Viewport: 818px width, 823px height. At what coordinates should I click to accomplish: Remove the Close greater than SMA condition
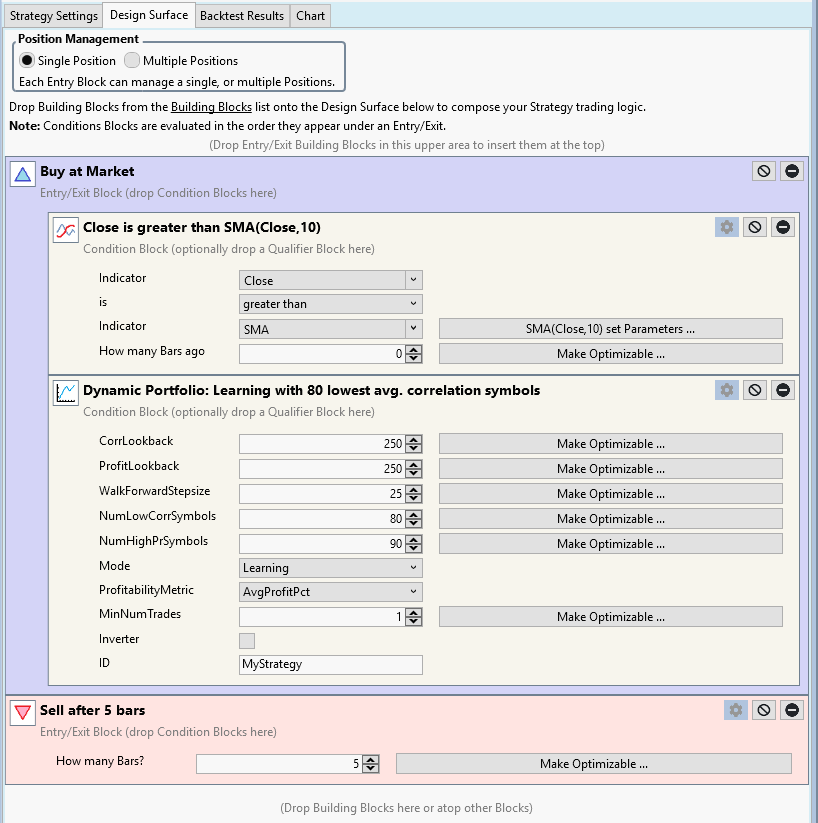click(783, 227)
